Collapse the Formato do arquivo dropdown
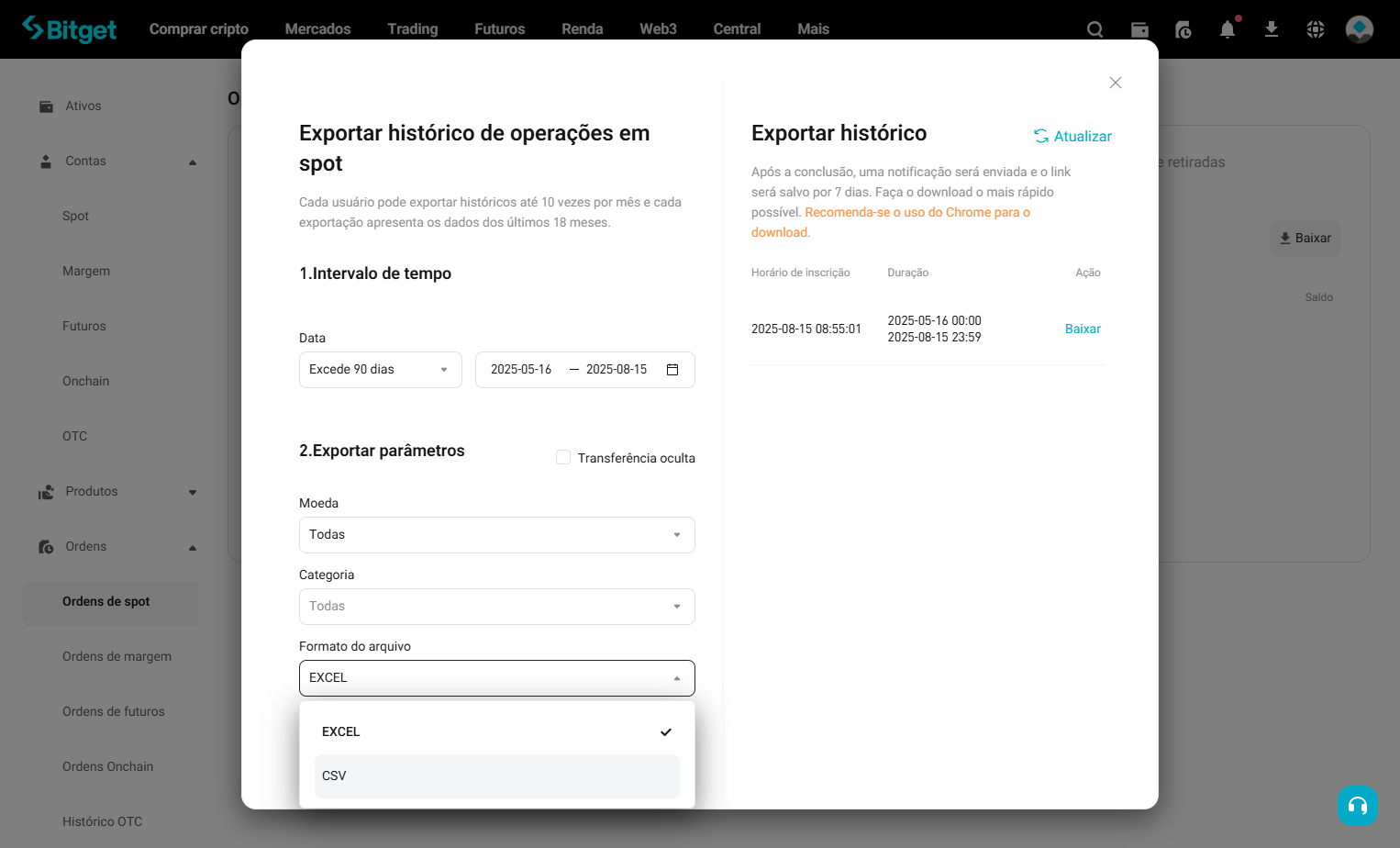 point(497,678)
